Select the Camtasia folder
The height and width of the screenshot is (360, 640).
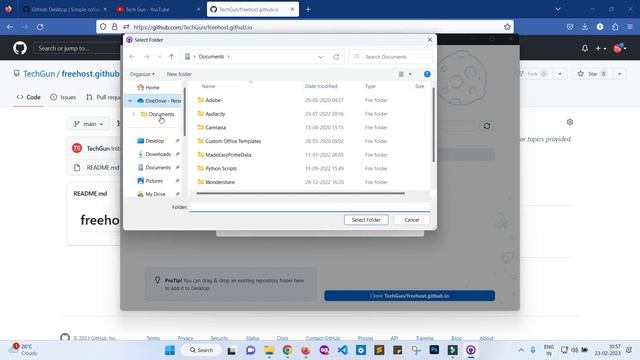click(215, 127)
